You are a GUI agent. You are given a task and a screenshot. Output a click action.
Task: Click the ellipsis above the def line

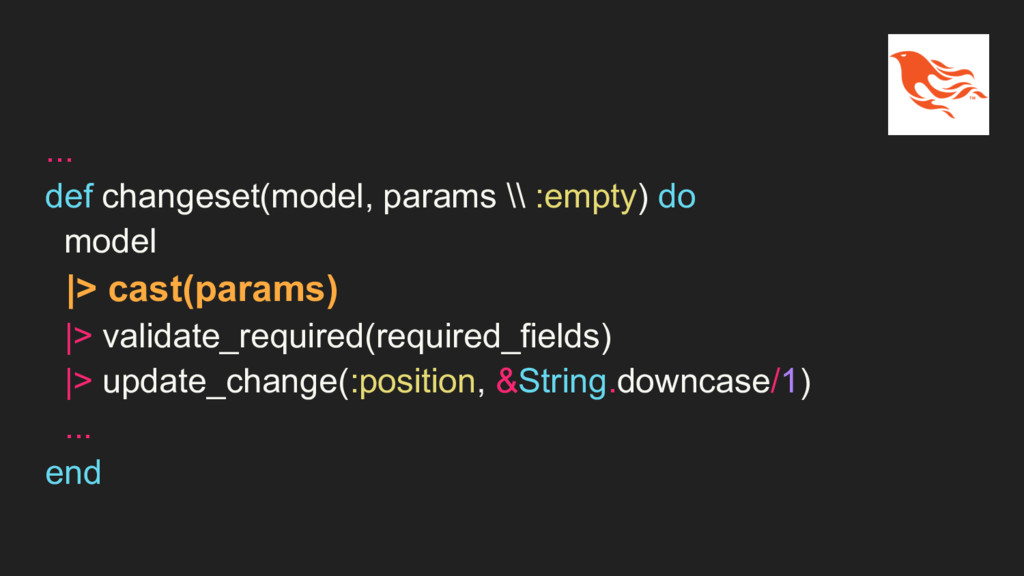tap(59, 157)
